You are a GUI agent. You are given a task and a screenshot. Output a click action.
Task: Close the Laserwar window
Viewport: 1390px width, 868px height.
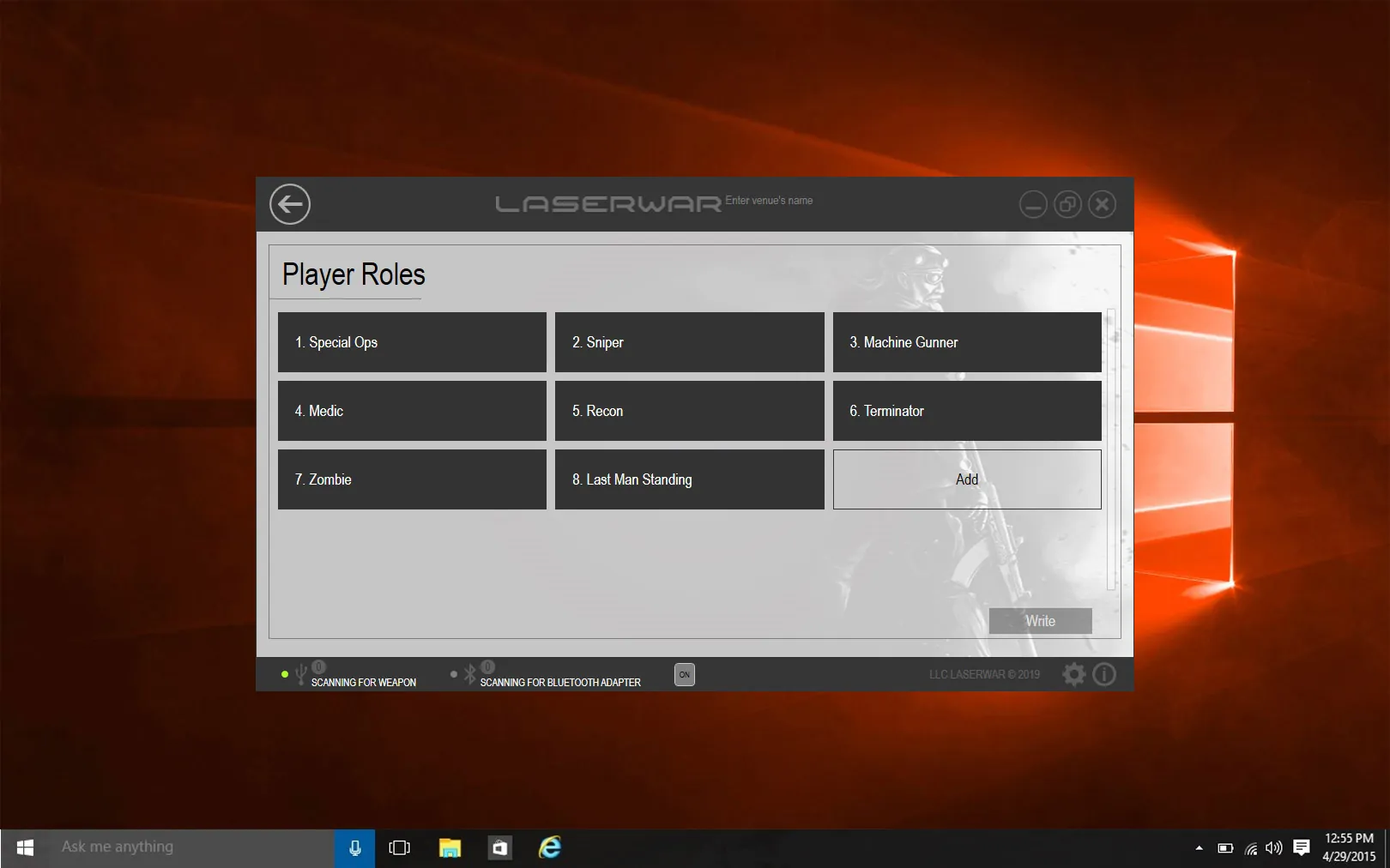pyautogui.click(x=1102, y=204)
